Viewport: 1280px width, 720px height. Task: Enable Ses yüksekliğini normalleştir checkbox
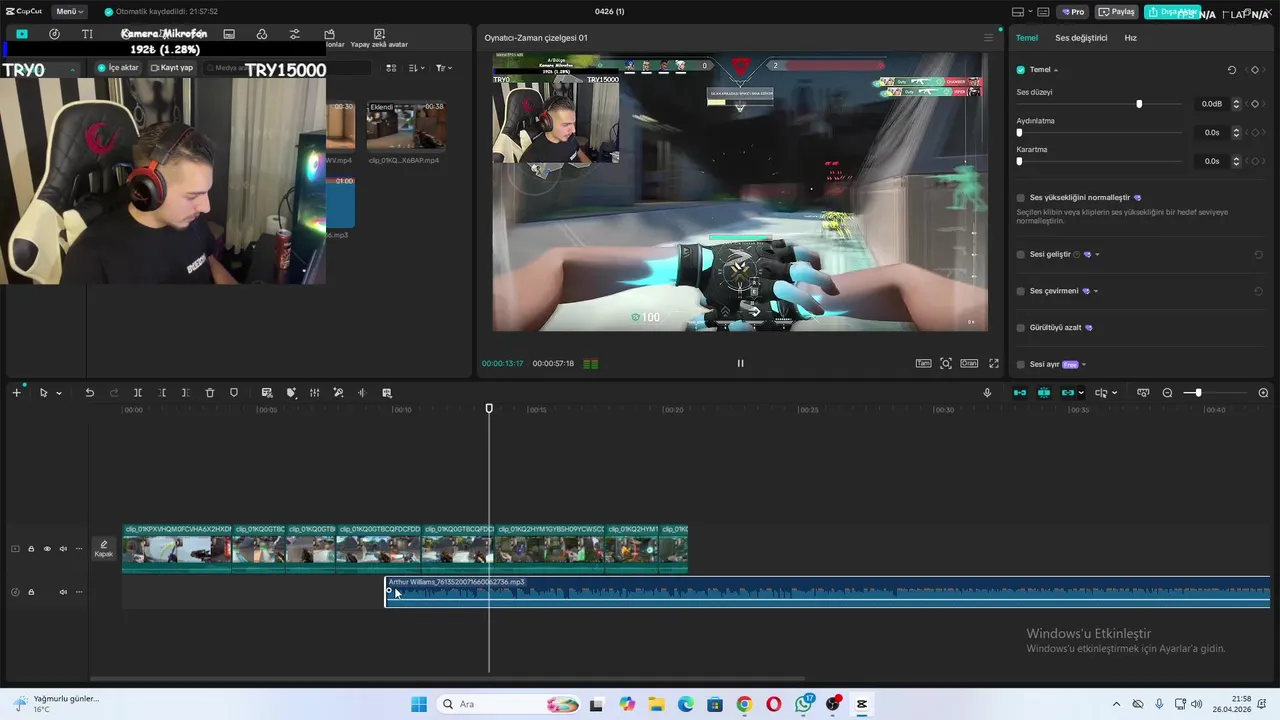click(x=1021, y=198)
